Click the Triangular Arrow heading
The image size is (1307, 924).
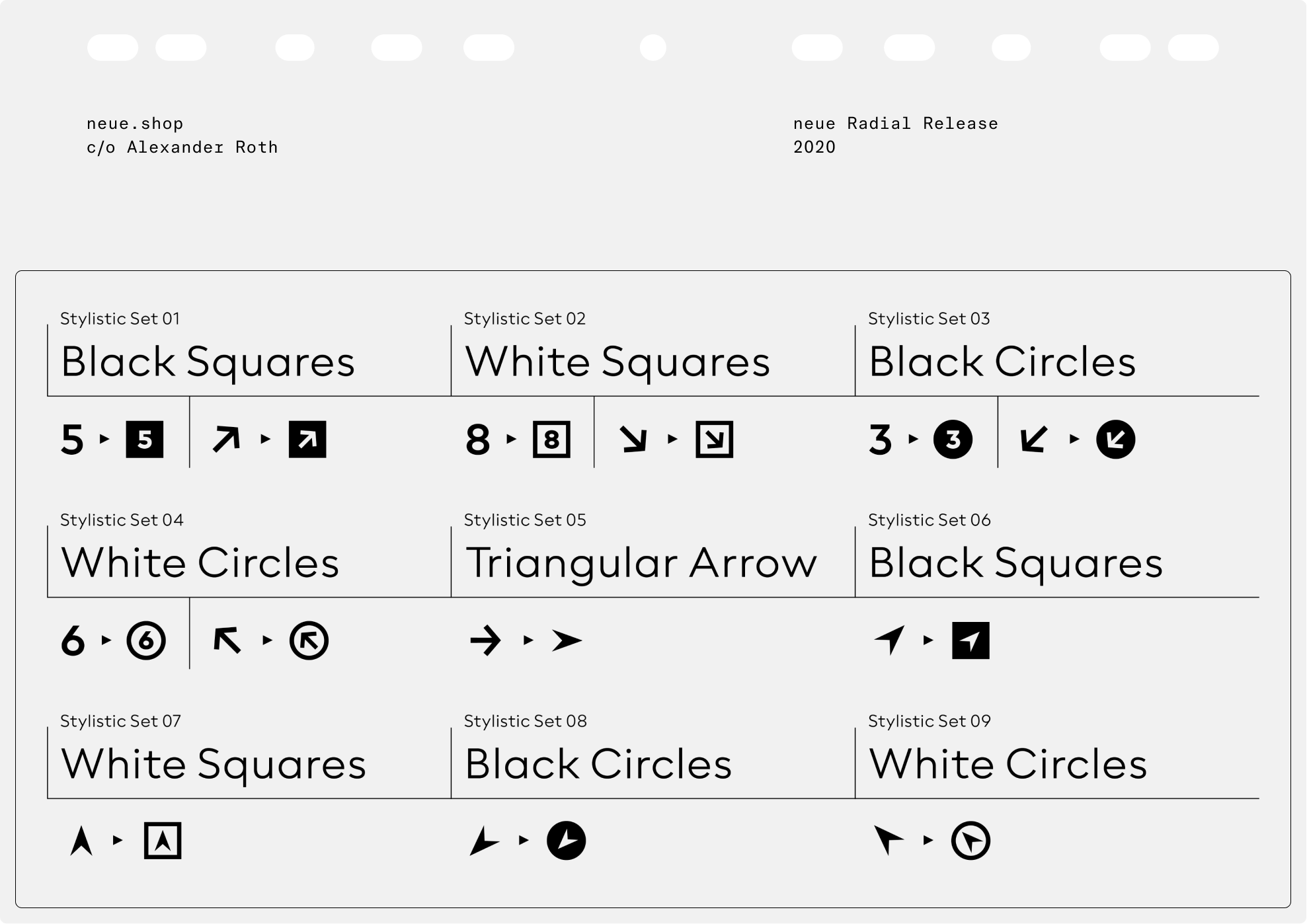641,563
